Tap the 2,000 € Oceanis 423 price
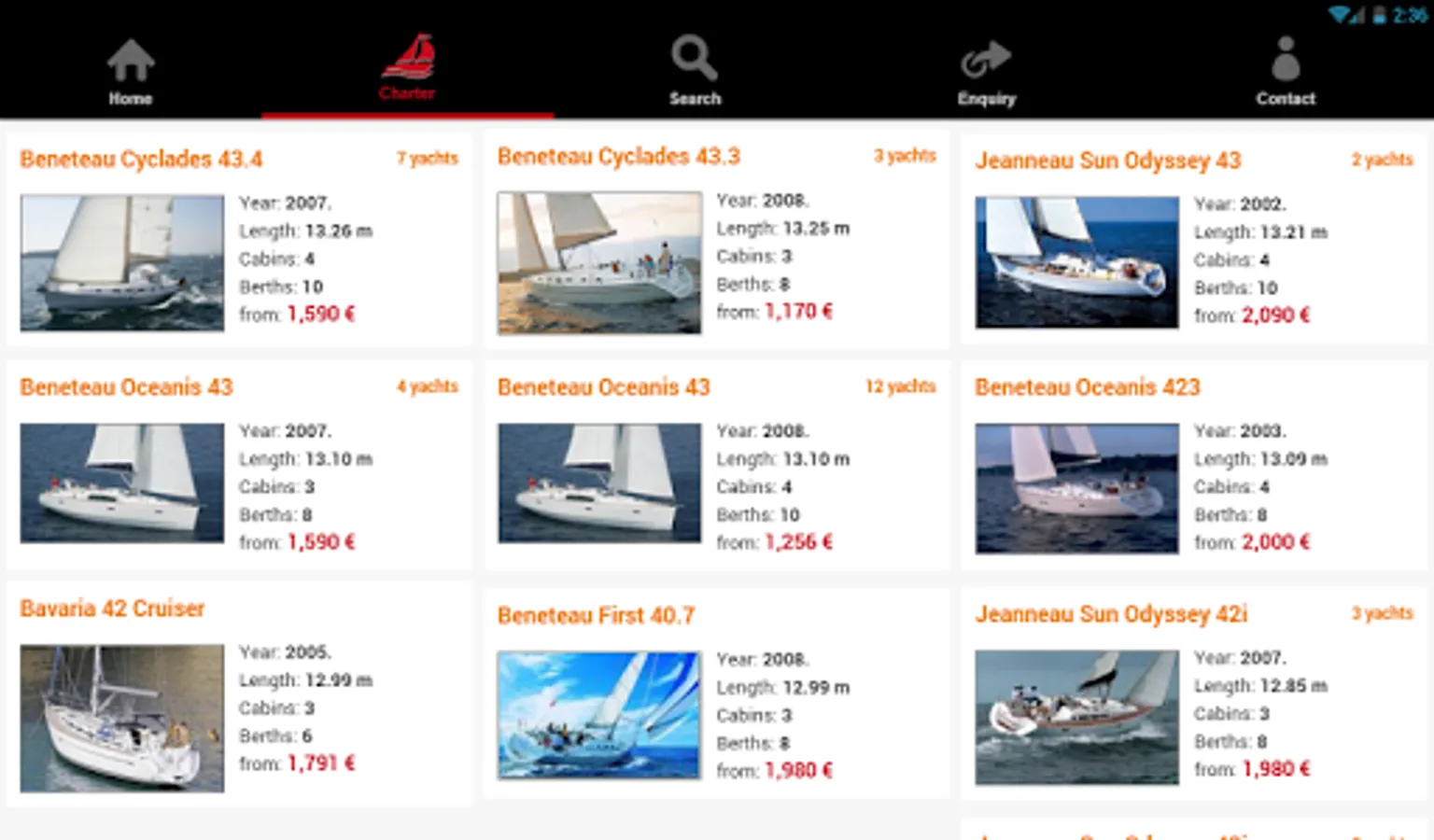 point(1276,541)
